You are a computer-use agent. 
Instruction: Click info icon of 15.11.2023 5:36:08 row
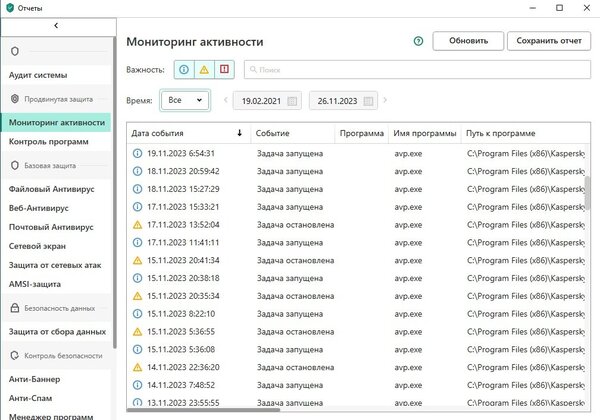[x=137, y=350]
